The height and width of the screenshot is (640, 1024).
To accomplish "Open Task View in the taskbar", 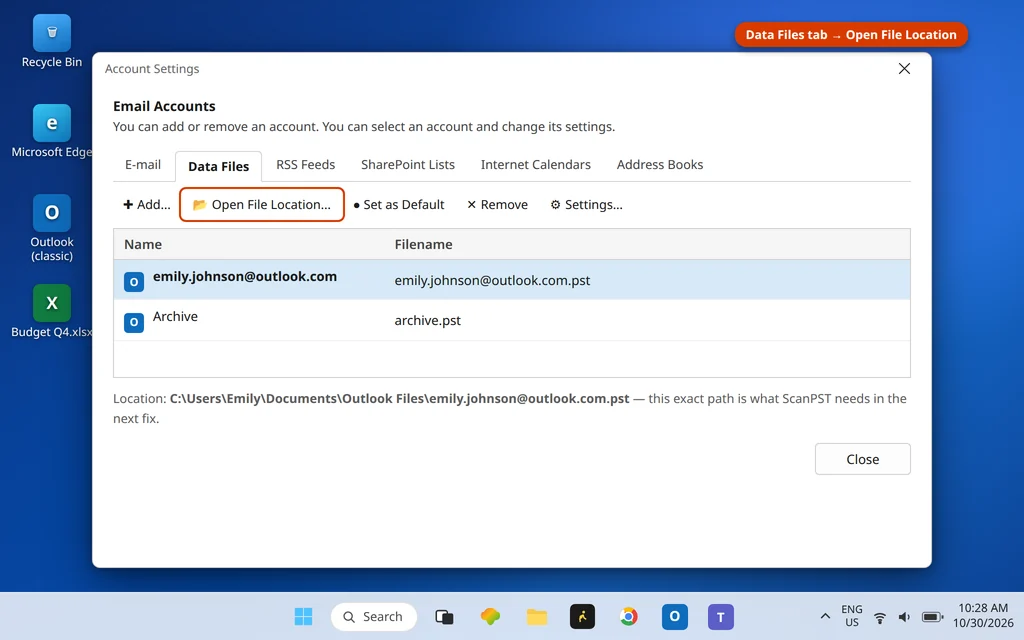I will coord(444,616).
